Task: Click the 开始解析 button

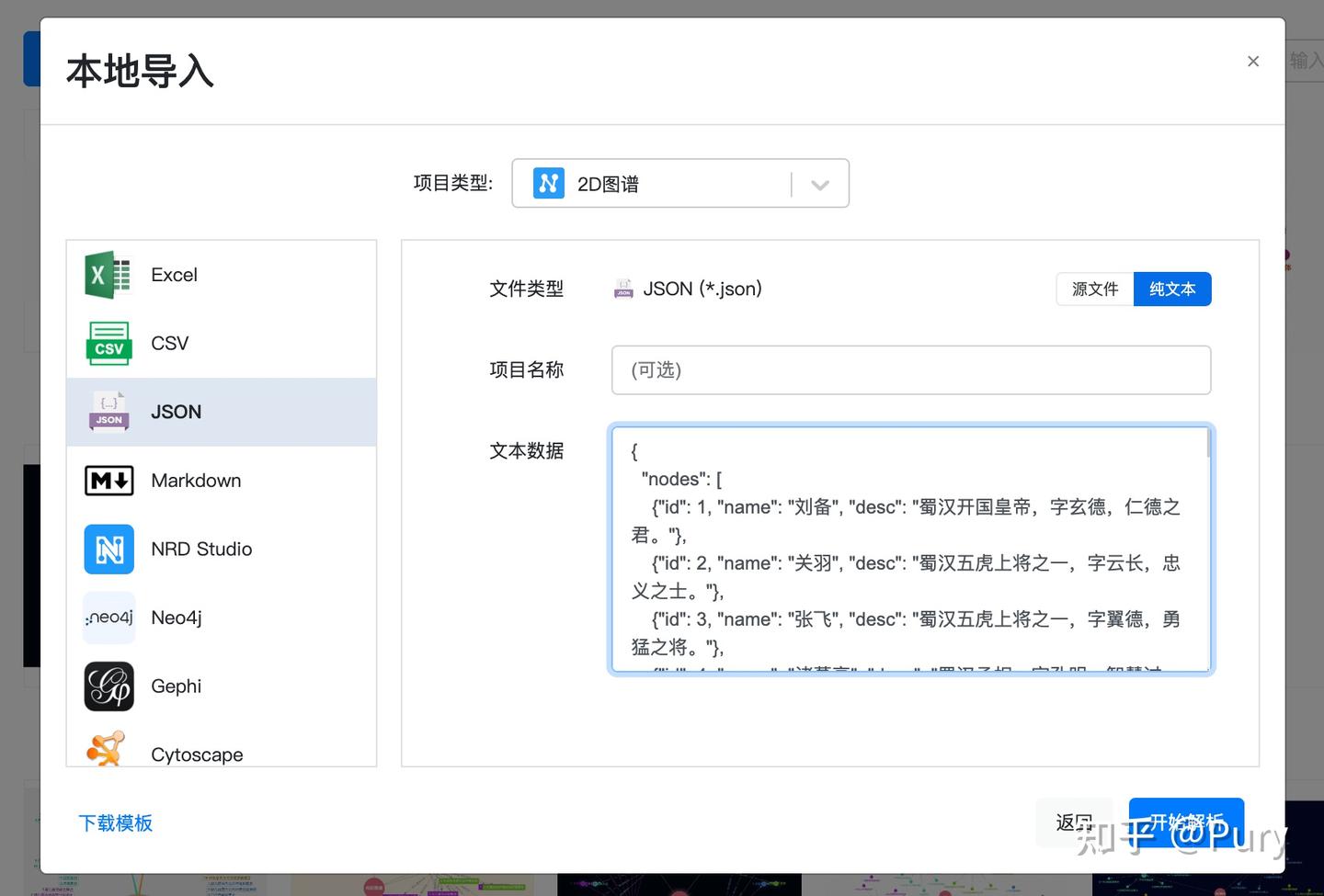Action: pos(1186,822)
